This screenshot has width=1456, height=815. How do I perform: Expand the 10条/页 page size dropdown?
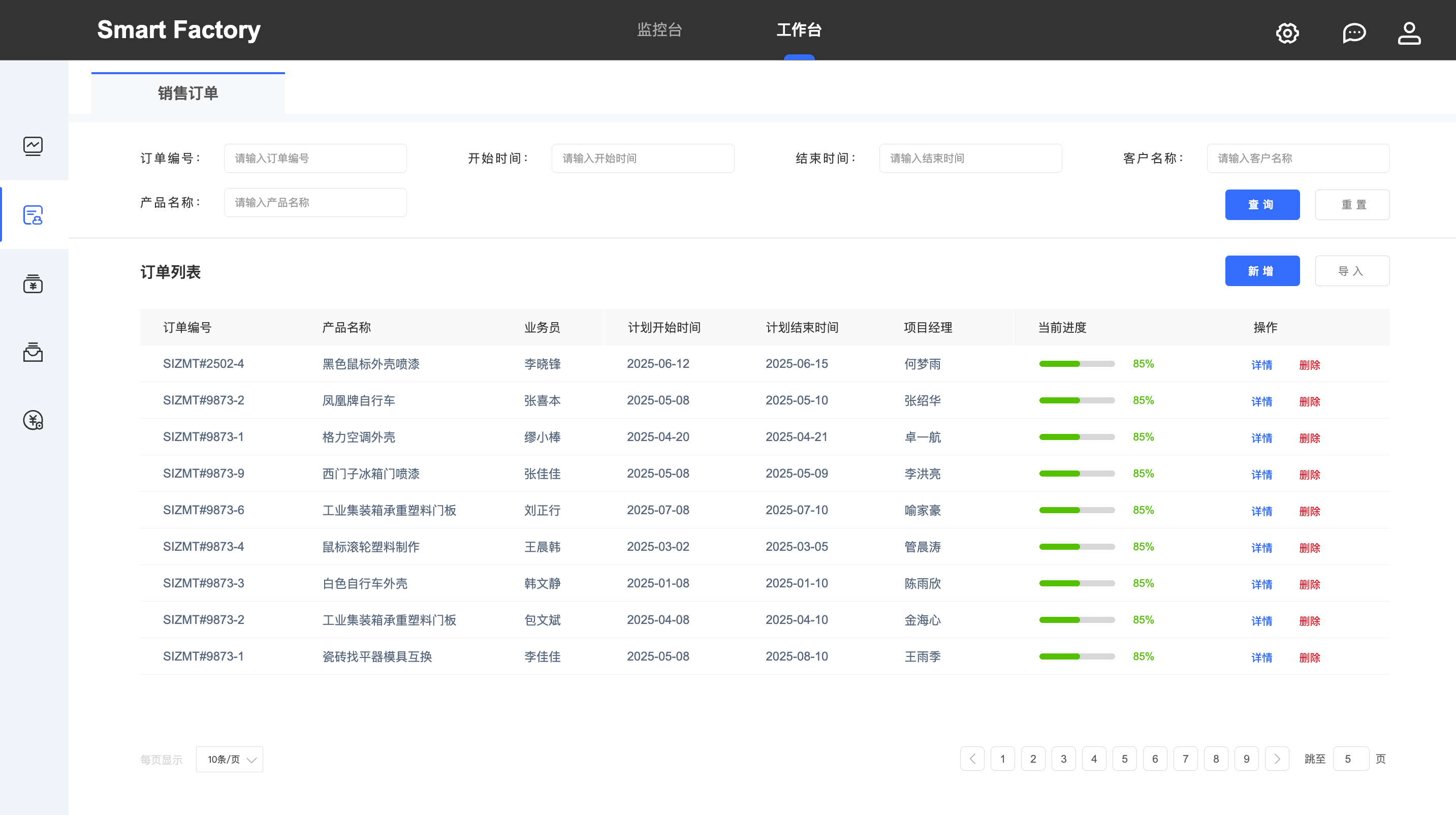coord(230,759)
